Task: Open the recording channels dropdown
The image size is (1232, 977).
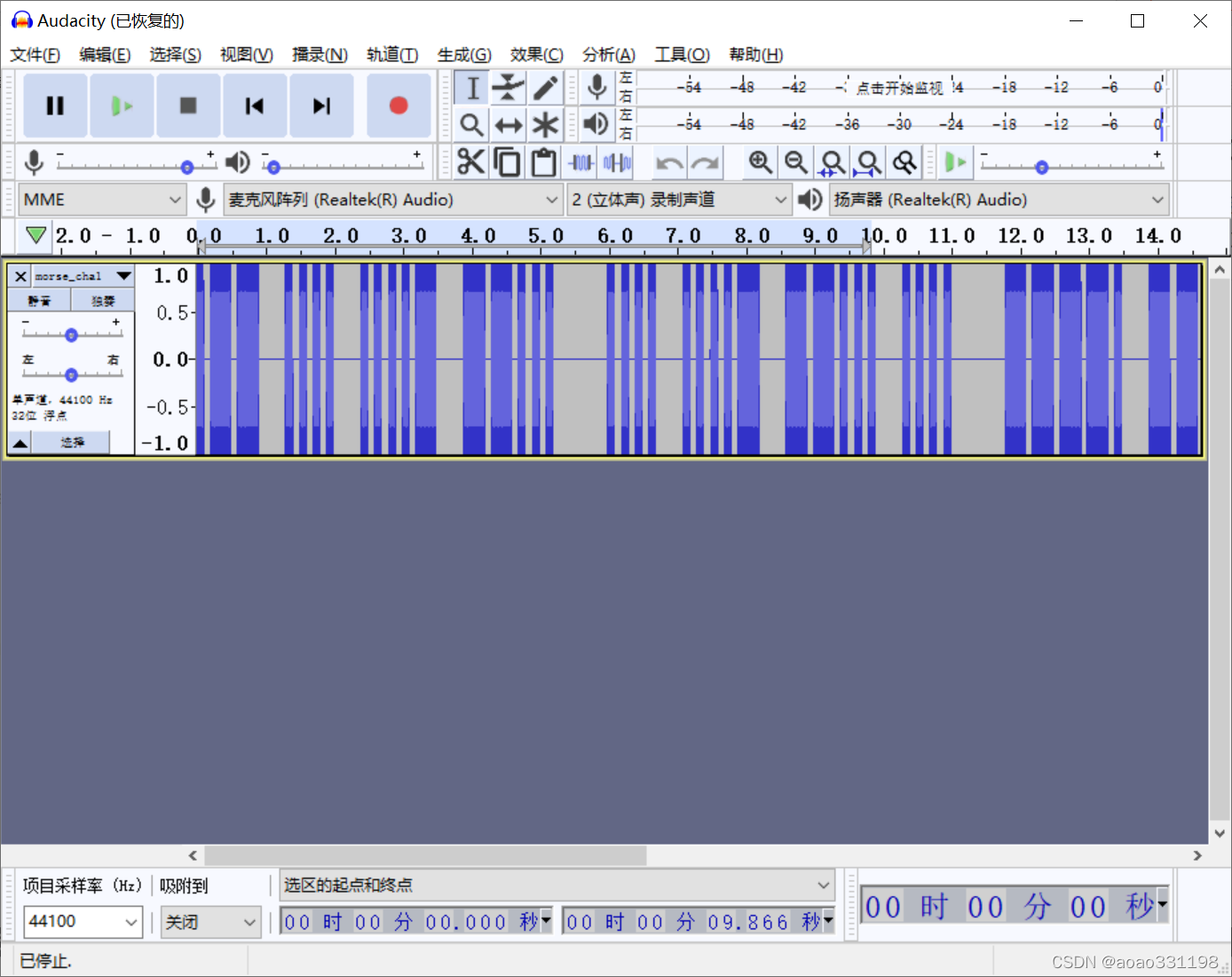Action: (x=679, y=200)
